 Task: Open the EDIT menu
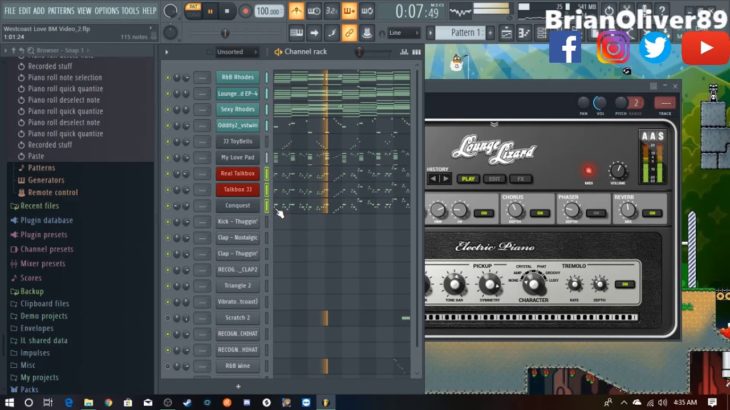[25, 11]
